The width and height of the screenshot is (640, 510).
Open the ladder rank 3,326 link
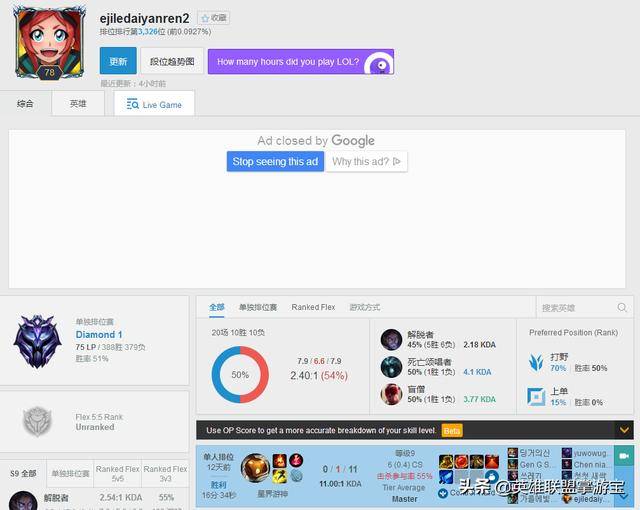[x=147, y=32]
